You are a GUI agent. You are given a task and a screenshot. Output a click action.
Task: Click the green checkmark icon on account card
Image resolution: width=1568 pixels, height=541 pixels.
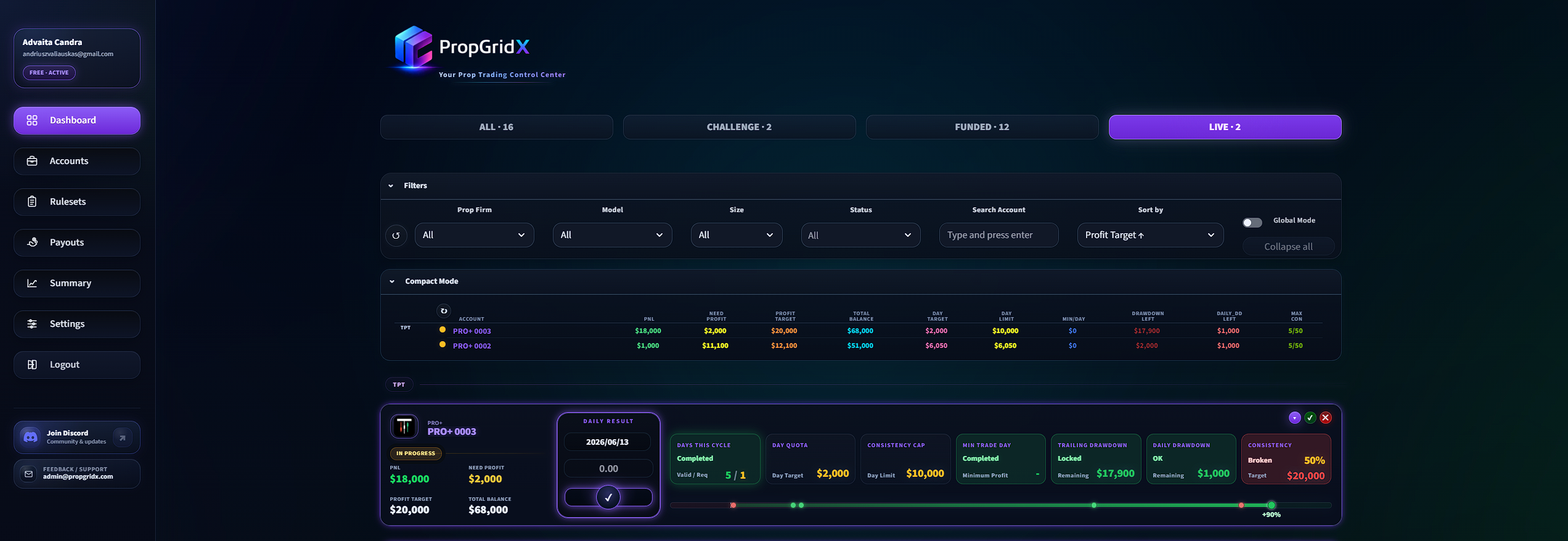(x=1310, y=418)
